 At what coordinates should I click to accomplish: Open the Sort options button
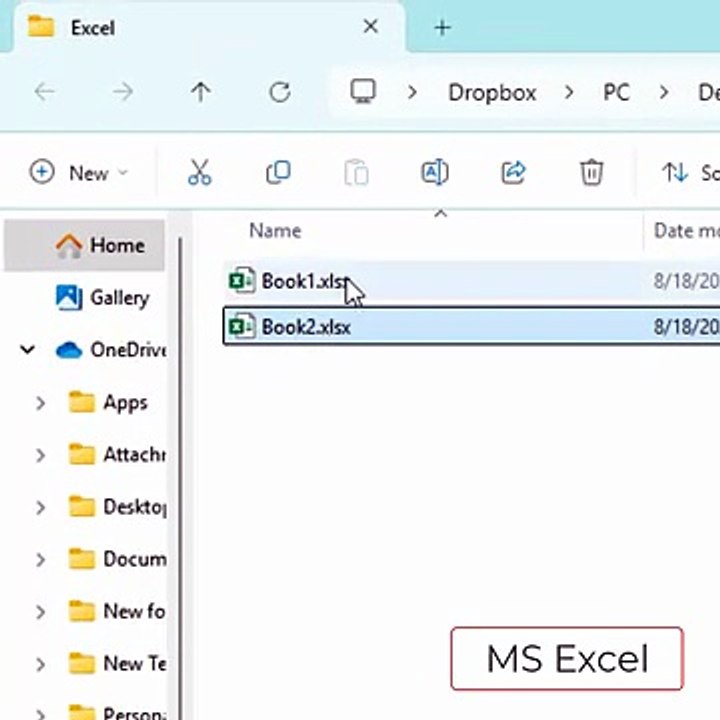point(690,173)
